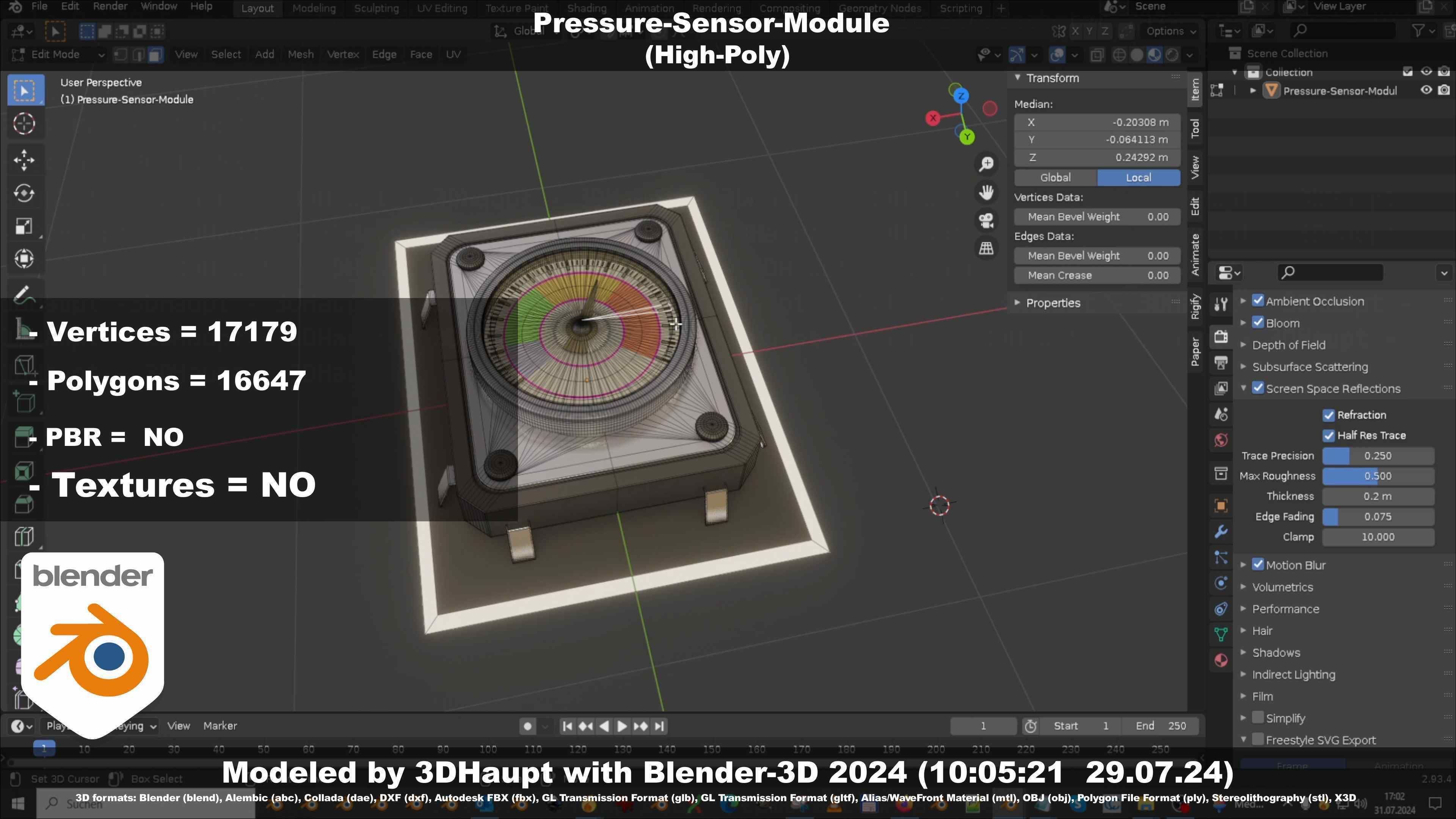The height and width of the screenshot is (819, 1456).
Task: Toggle the Ambient Occlusion checkbox
Action: pos(1258,301)
